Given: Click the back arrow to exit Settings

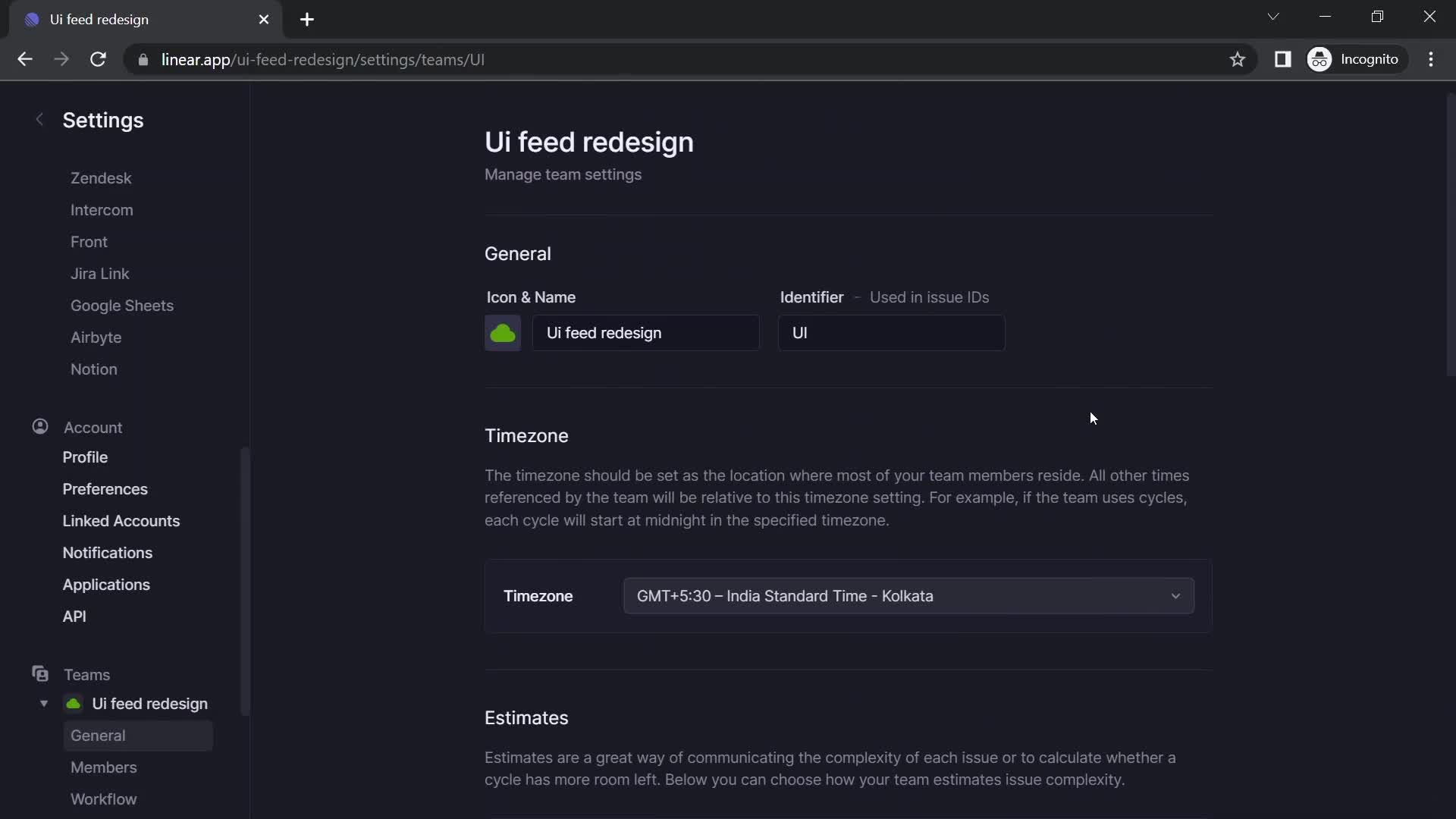Looking at the screenshot, I should click(38, 118).
